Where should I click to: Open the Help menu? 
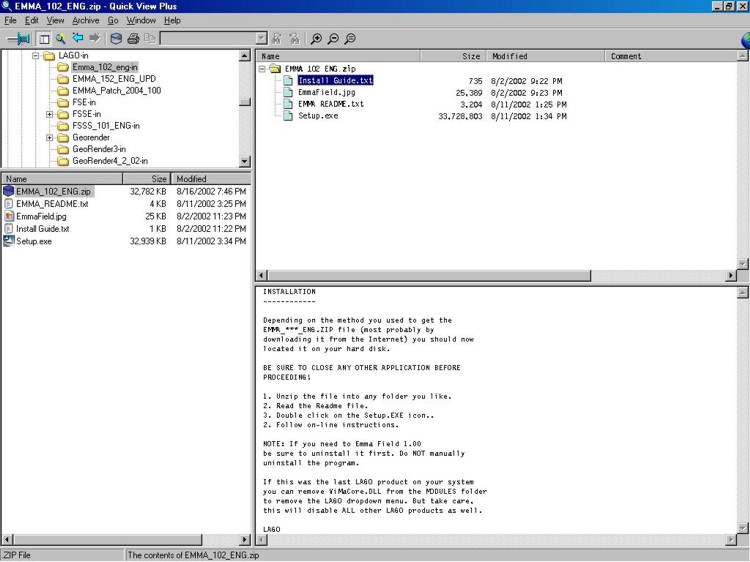point(172,21)
